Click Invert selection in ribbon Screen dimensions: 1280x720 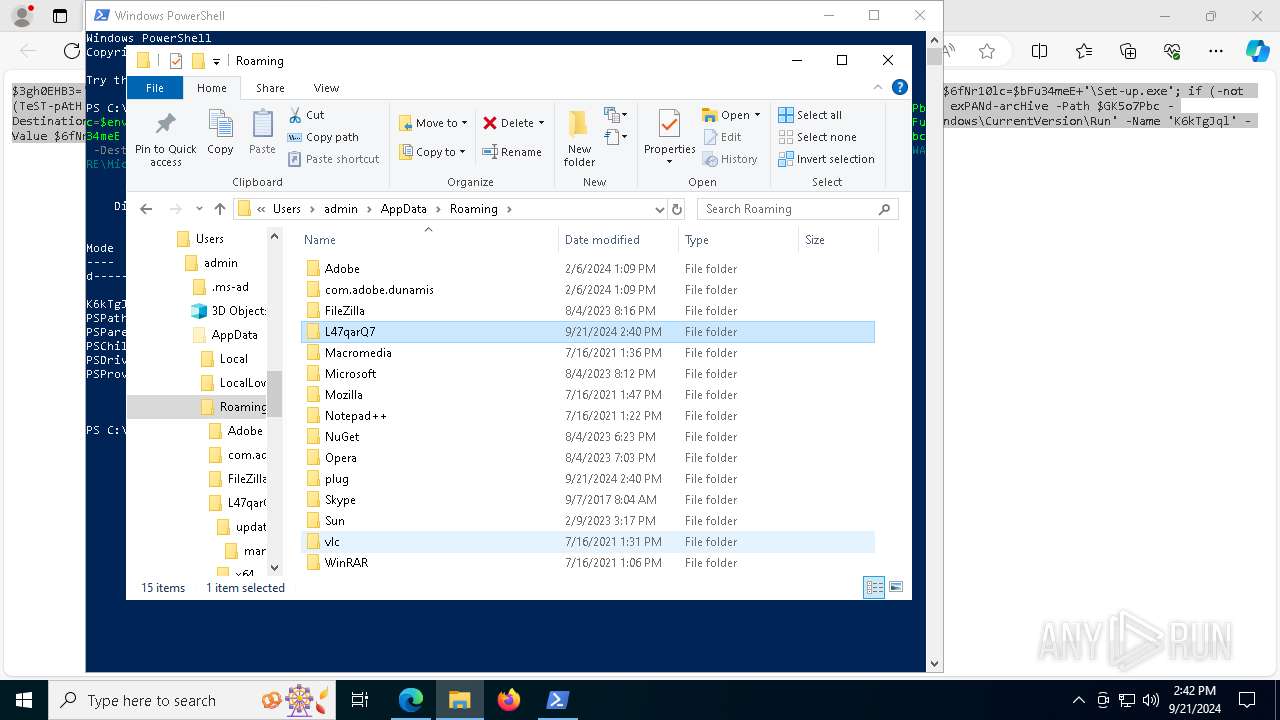pos(826,159)
